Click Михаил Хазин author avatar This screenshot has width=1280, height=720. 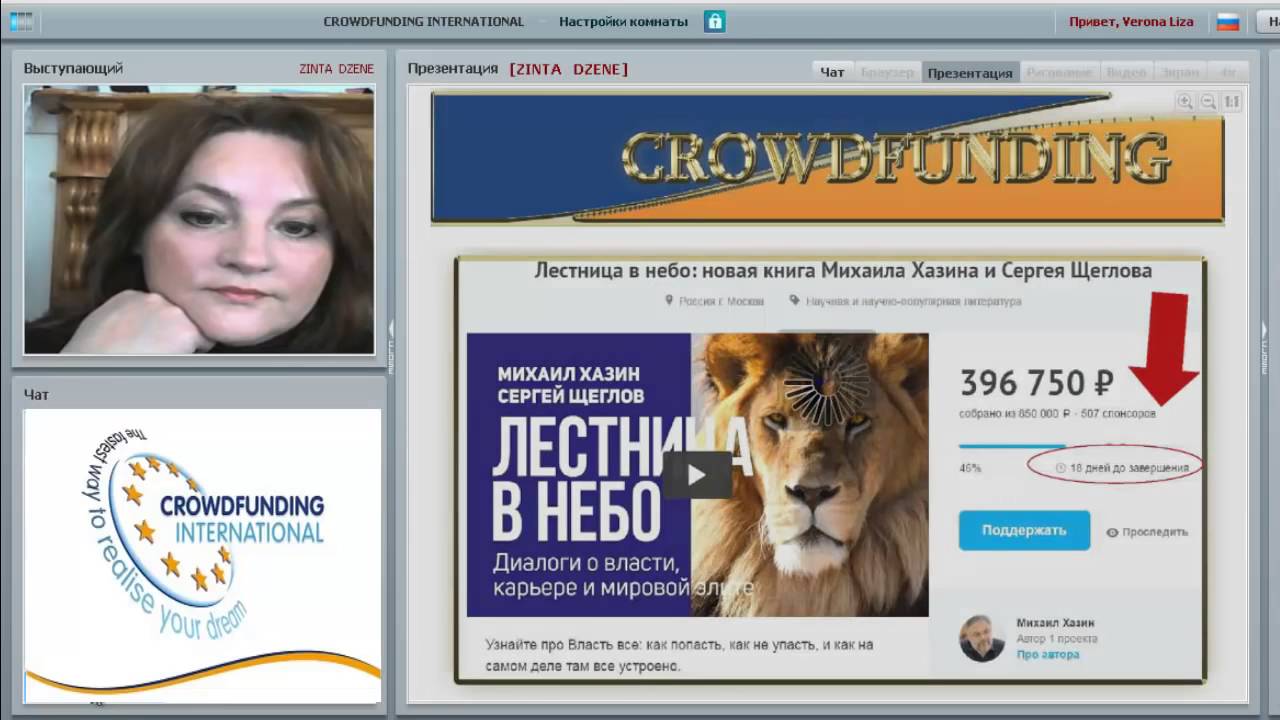(982, 638)
